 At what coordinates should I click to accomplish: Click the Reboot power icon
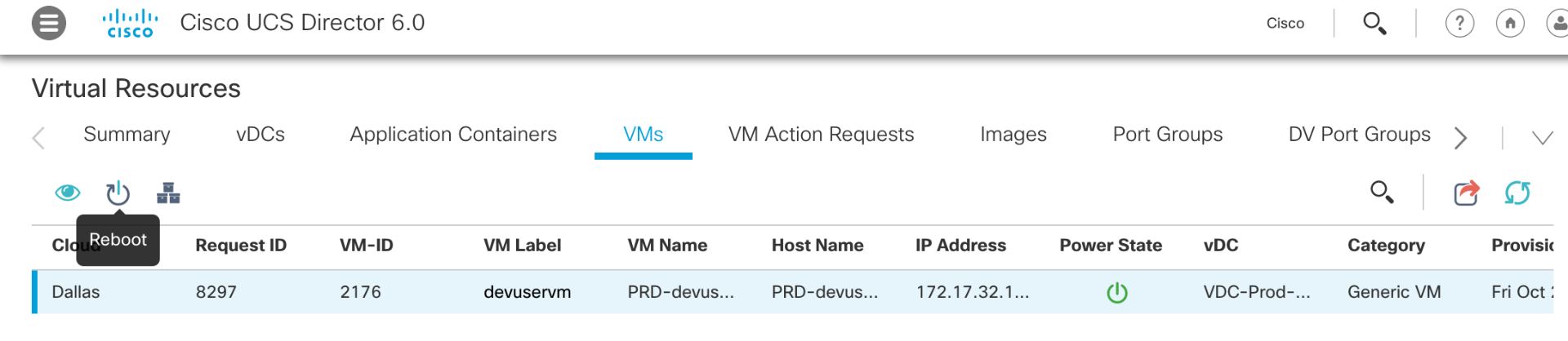tap(118, 193)
